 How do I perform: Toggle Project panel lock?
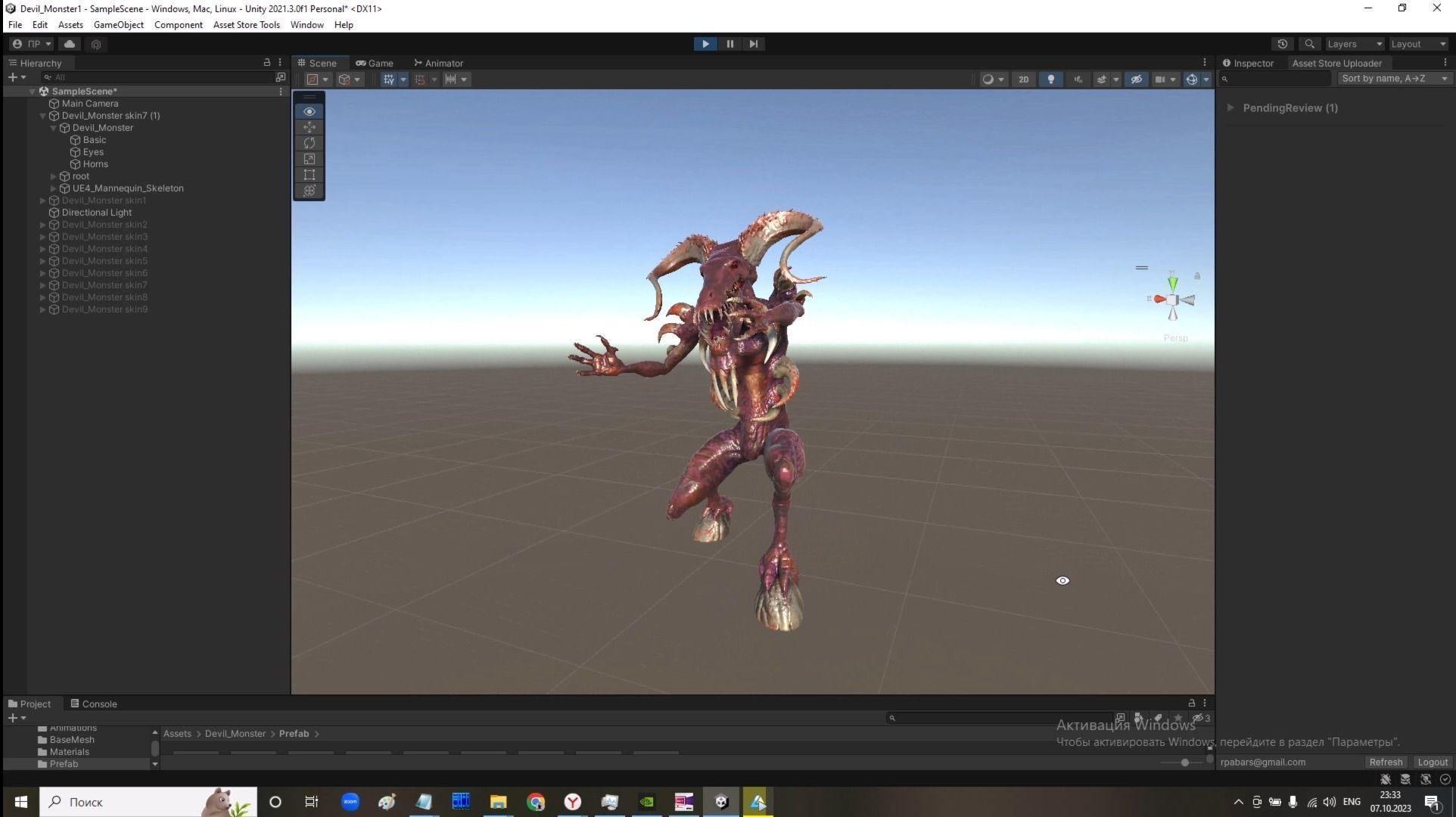1191,703
